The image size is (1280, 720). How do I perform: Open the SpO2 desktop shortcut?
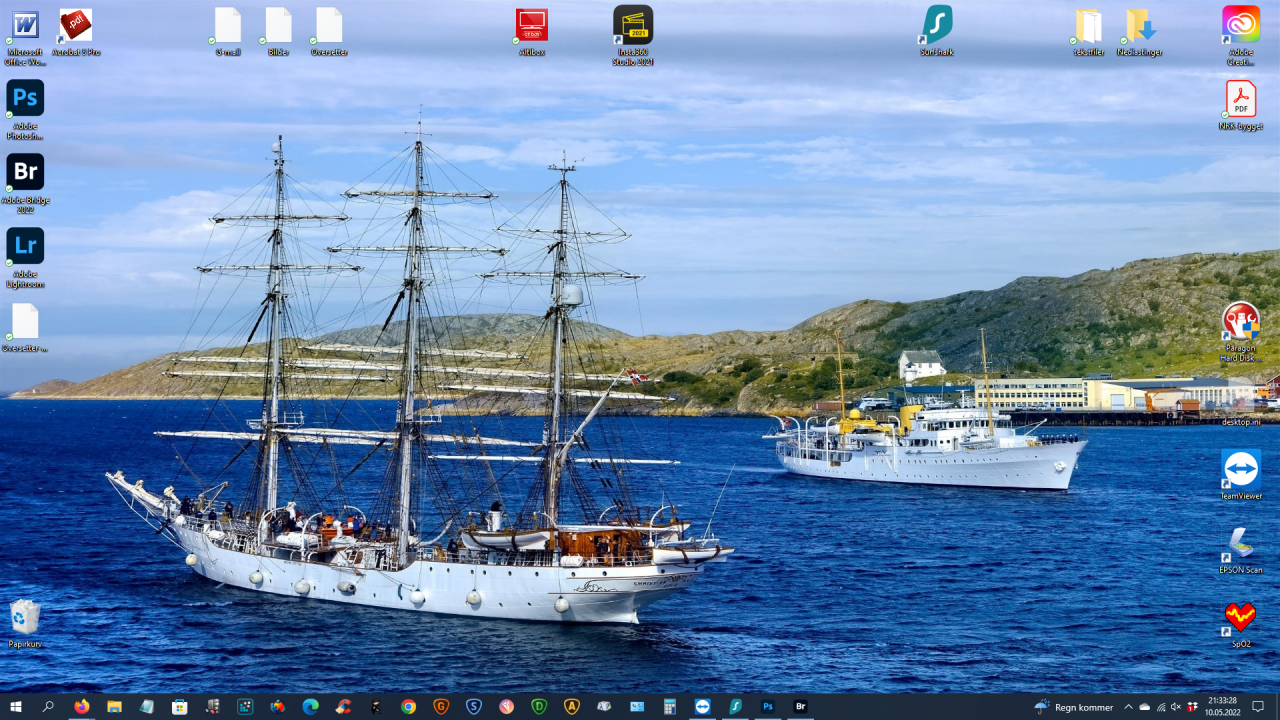coord(1241,617)
